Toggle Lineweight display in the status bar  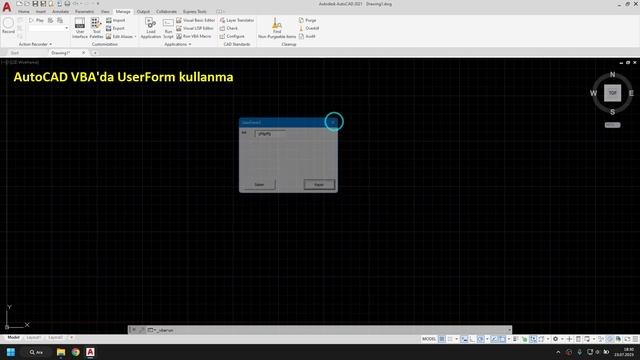tap(516, 339)
